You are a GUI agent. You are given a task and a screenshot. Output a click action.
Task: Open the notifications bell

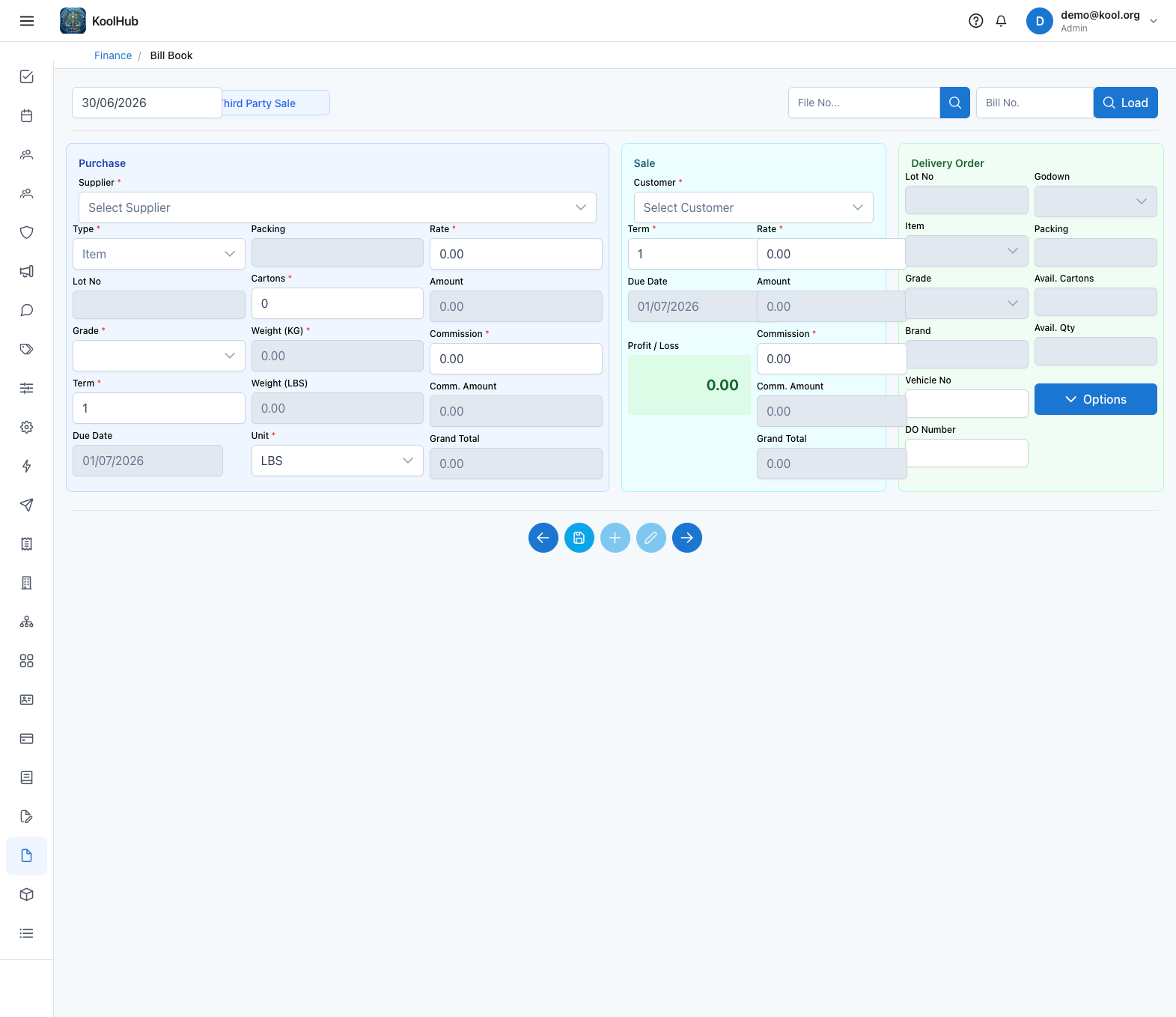pyautogui.click(x=1001, y=21)
